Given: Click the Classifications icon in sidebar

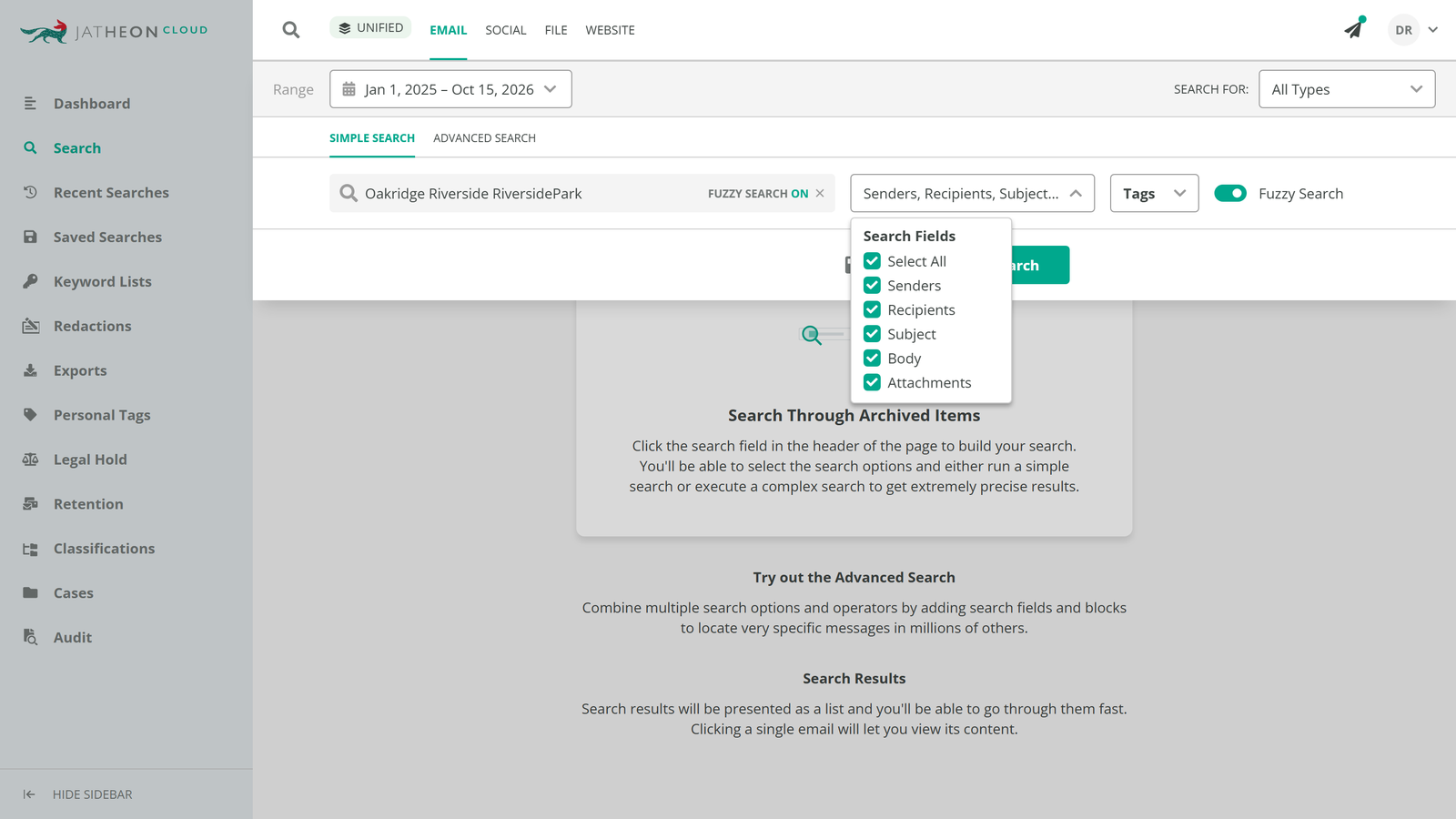Looking at the screenshot, I should 30,549.
